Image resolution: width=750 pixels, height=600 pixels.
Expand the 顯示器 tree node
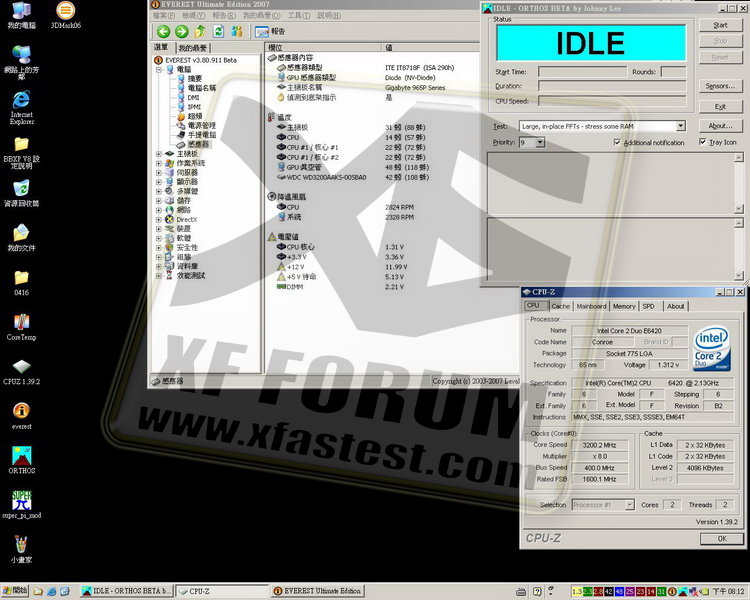tap(159, 182)
